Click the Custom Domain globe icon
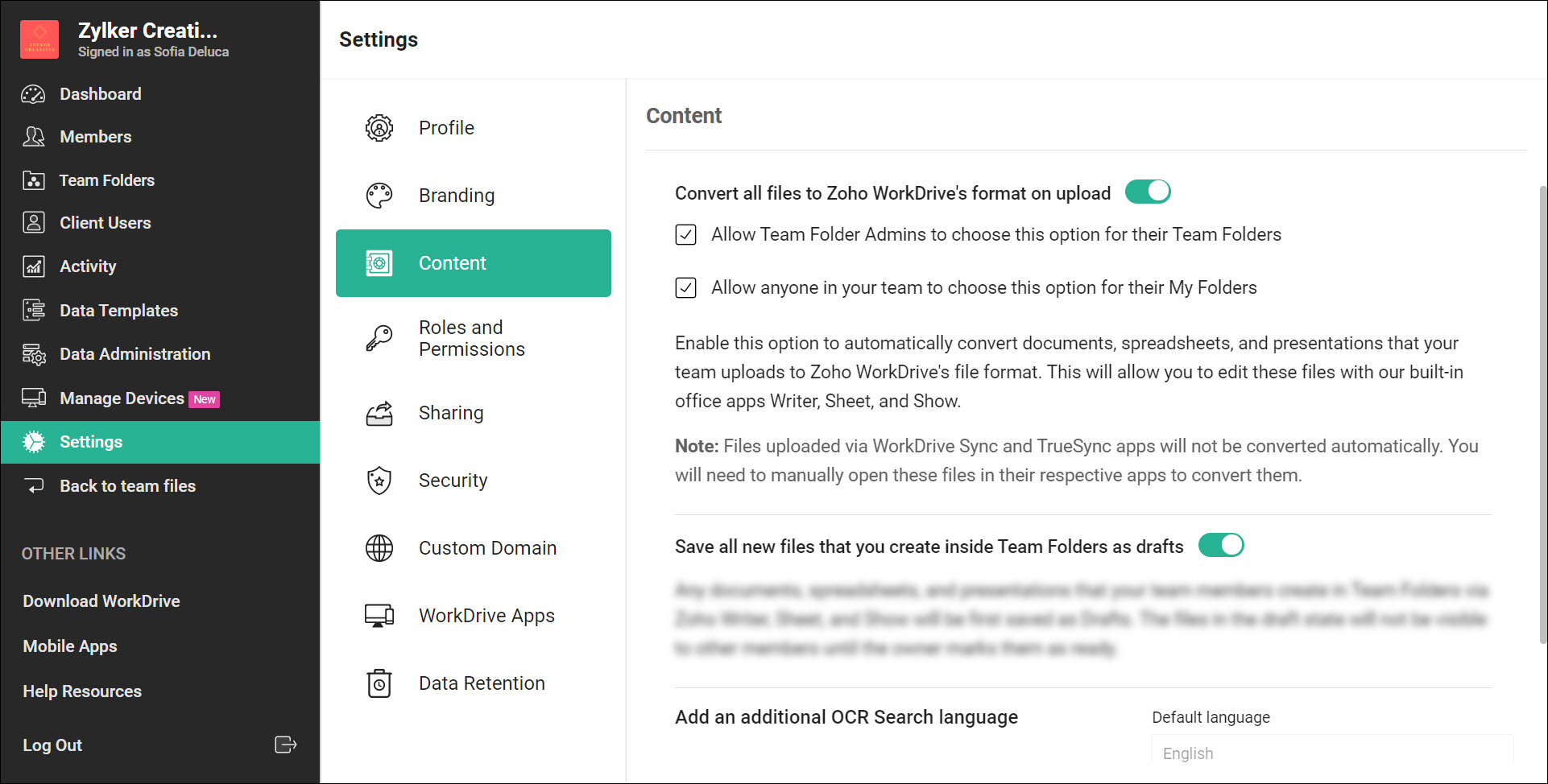This screenshot has height=784, width=1548. click(x=379, y=548)
